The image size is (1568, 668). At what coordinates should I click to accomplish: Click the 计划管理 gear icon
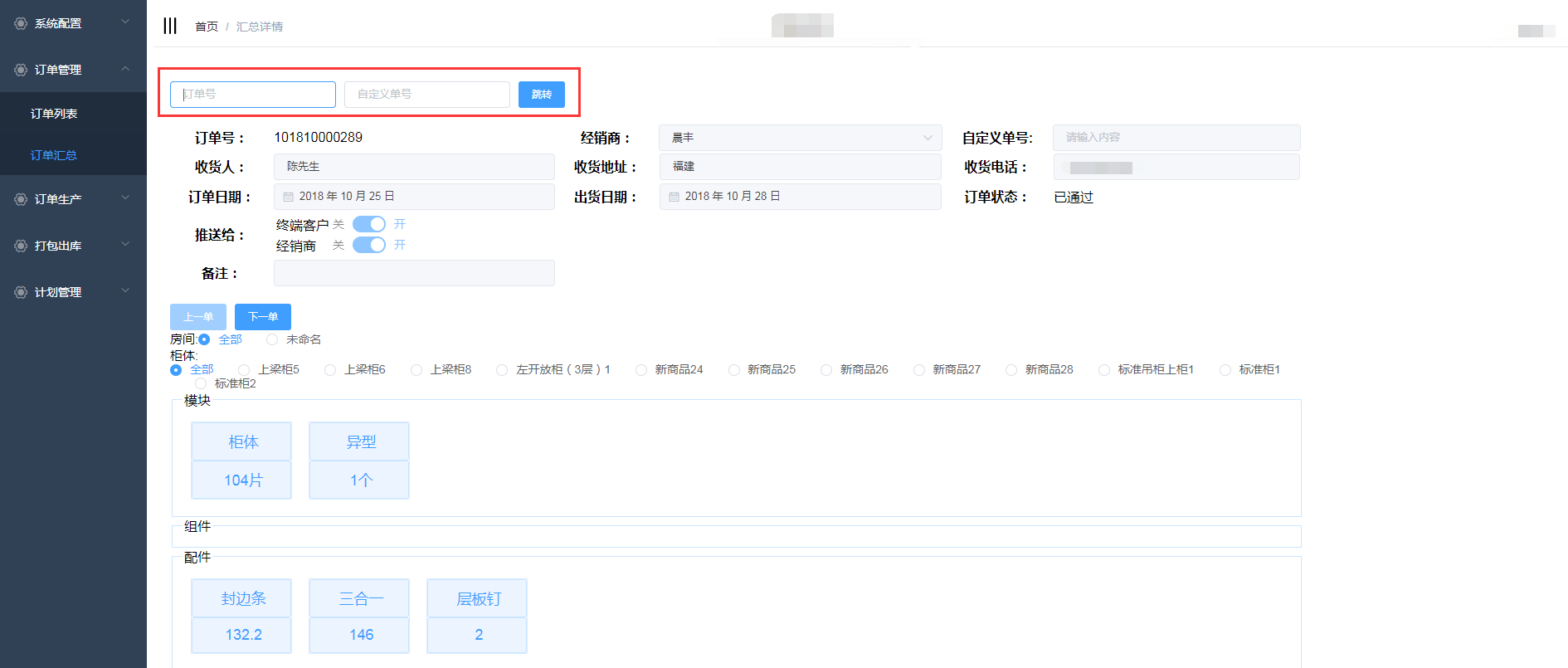[21, 292]
